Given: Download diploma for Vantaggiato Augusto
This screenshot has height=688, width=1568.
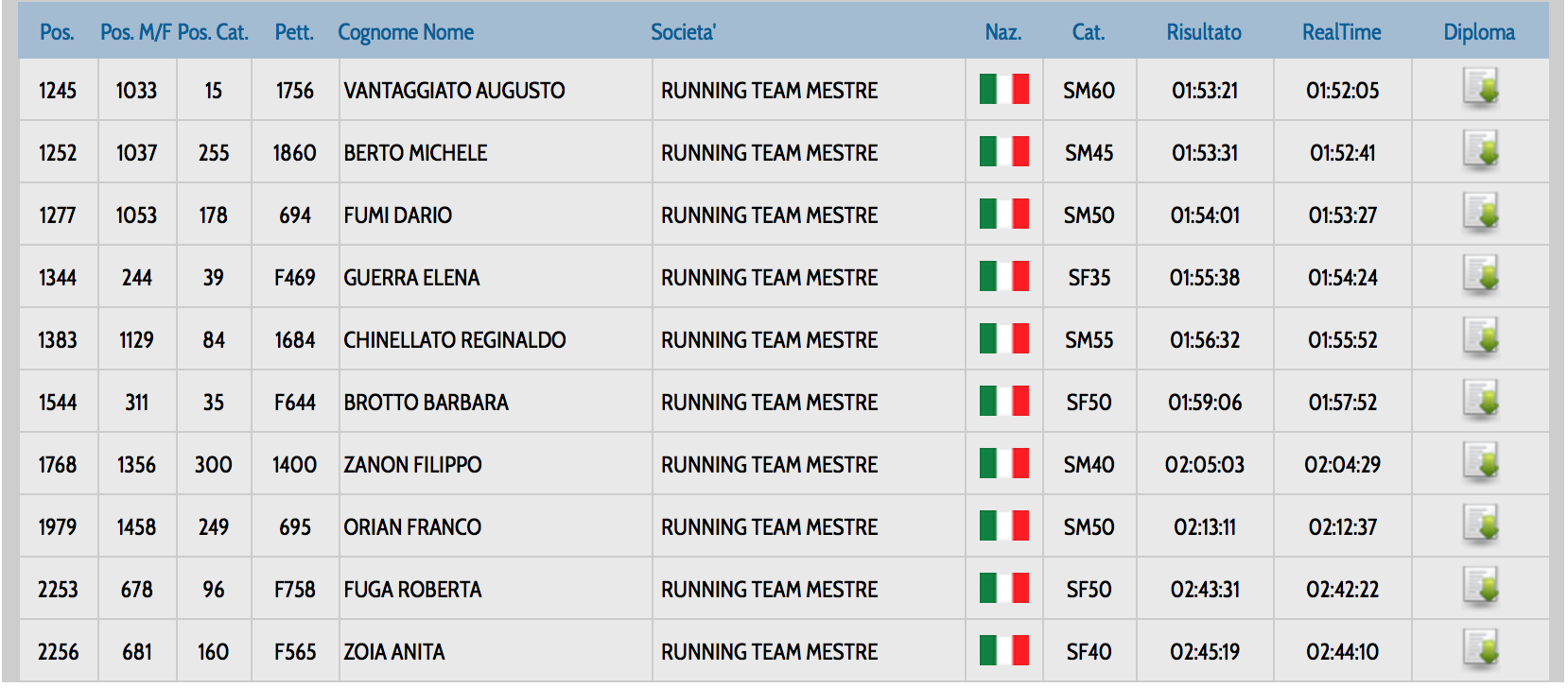Looking at the screenshot, I should 1480,88.
